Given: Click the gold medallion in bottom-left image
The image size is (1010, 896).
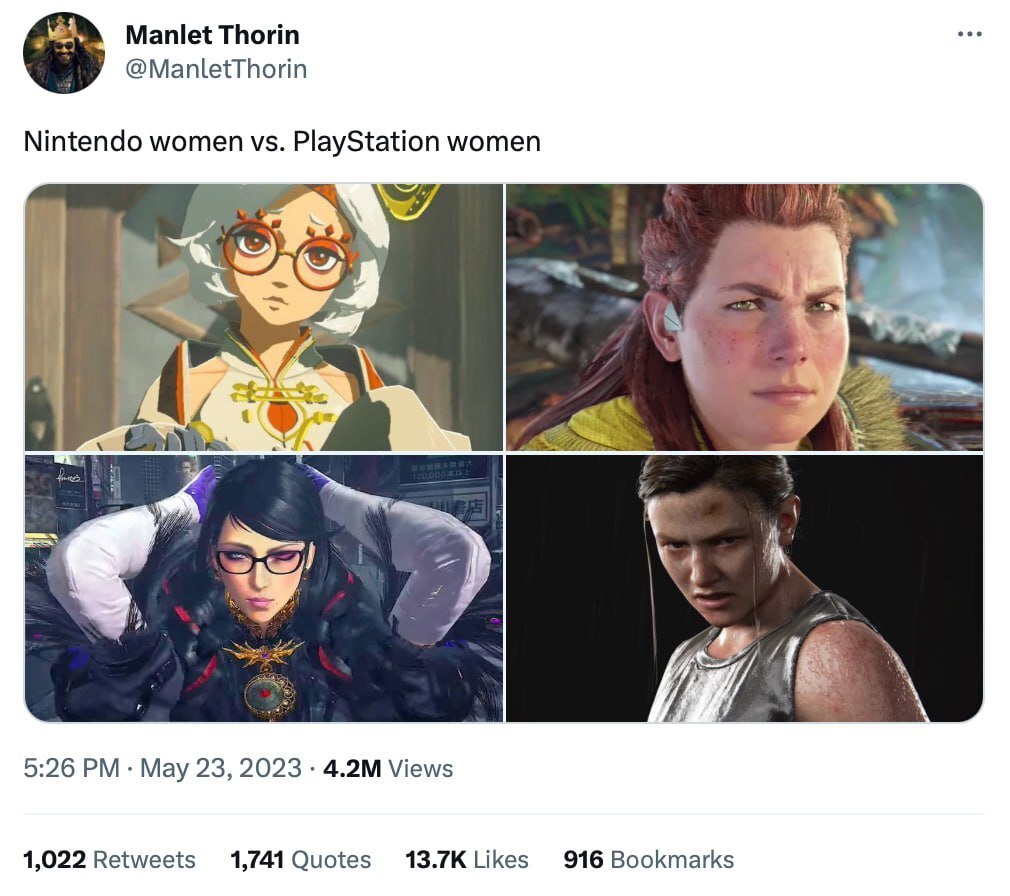Looking at the screenshot, I should tap(268, 690).
